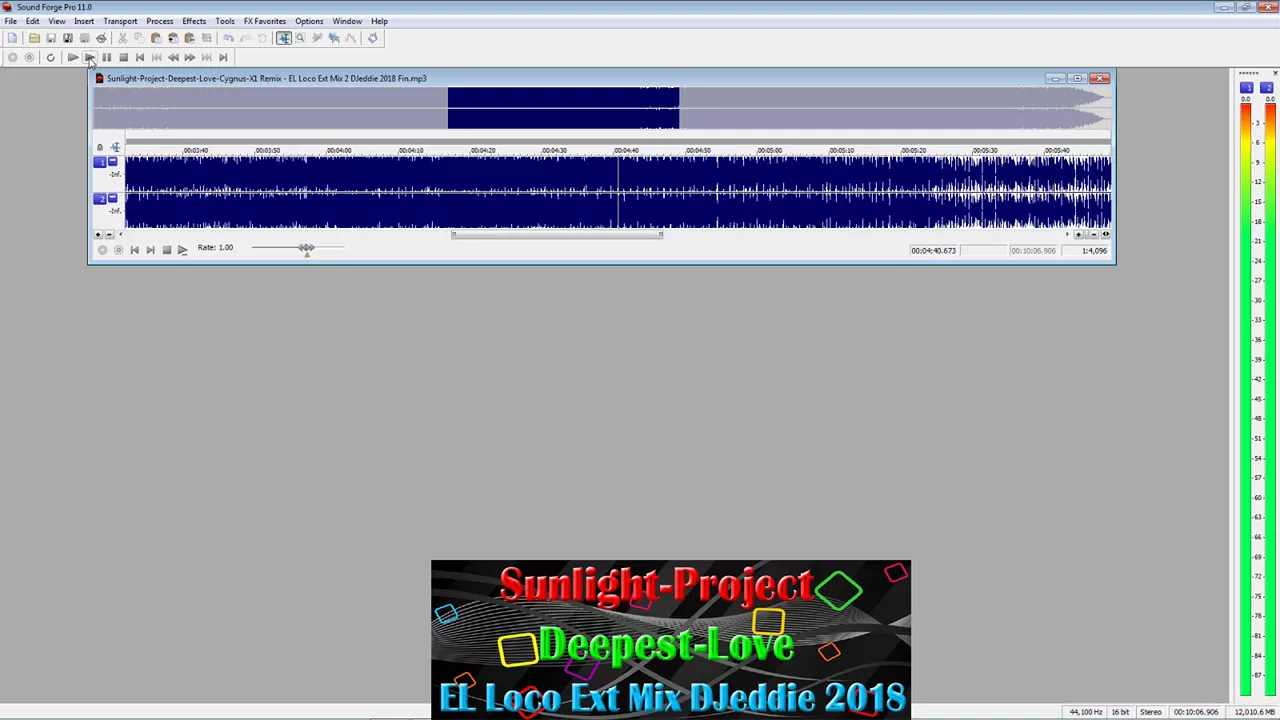Click the Undo arrow icon

[228, 38]
